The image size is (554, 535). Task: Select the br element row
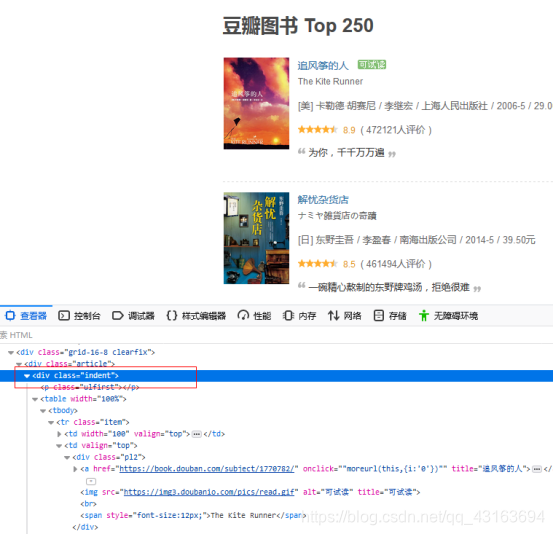88,504
